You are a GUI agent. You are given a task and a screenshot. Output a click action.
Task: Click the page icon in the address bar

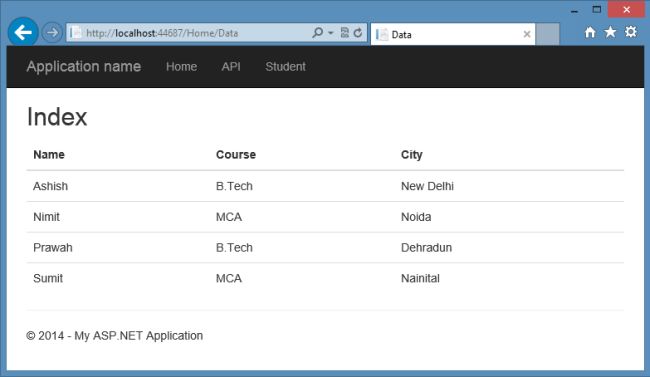click(76, 33)
